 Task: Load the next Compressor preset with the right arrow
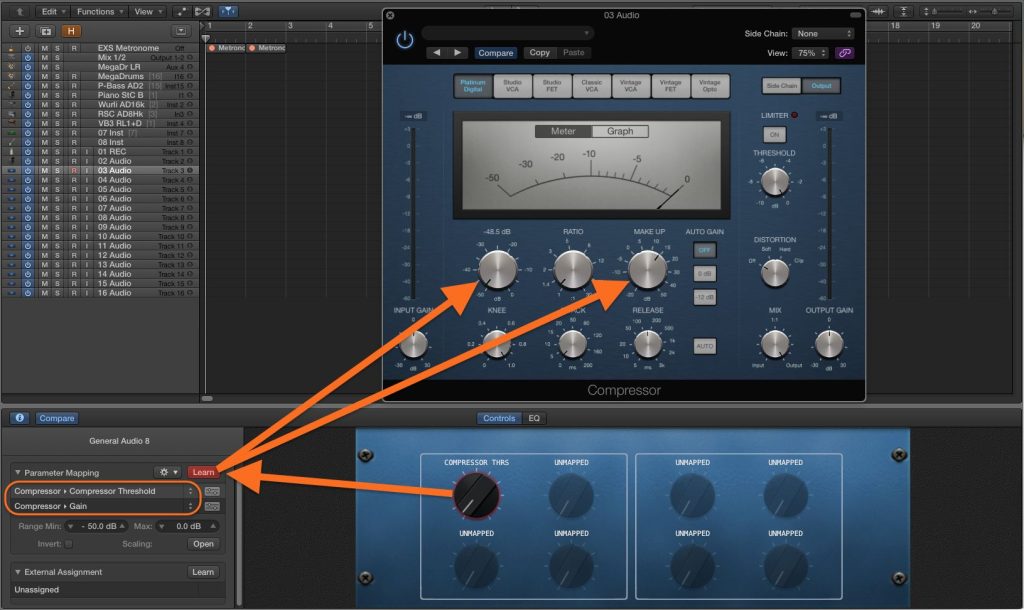[458, 52]
